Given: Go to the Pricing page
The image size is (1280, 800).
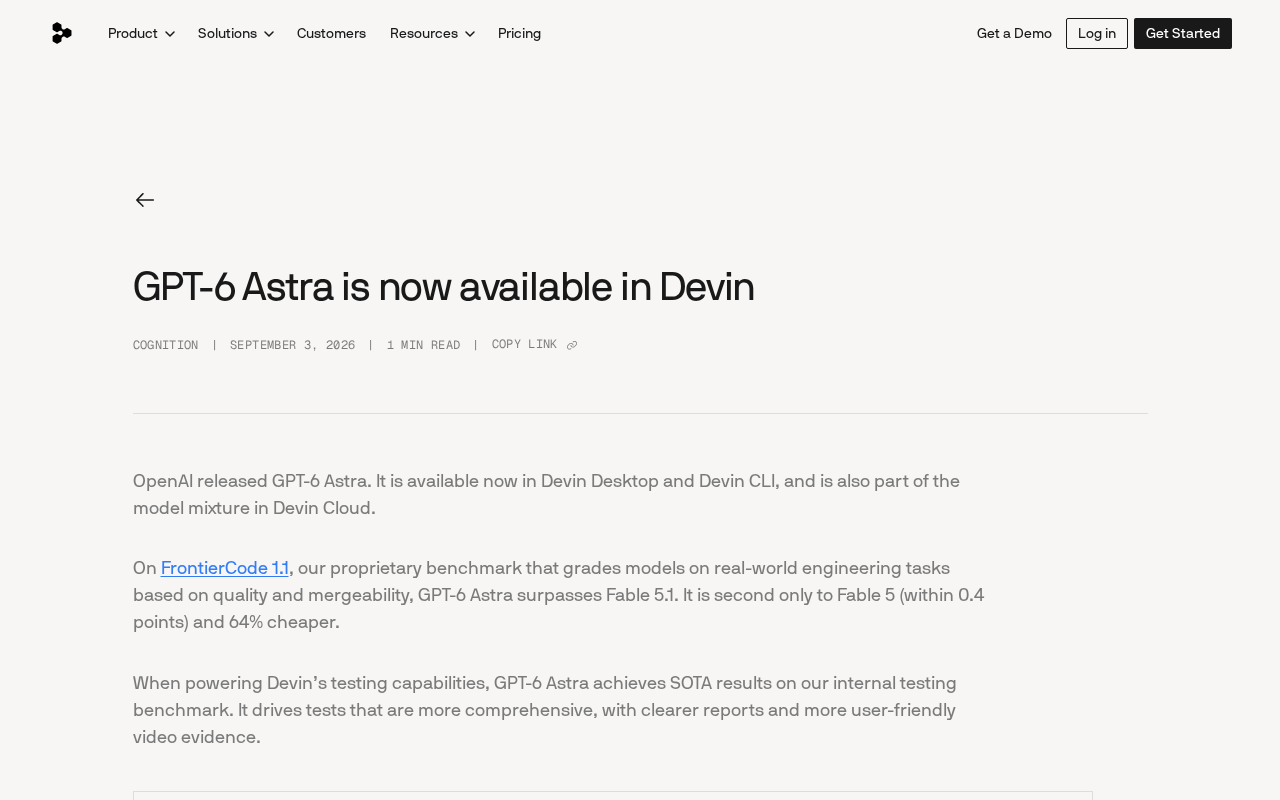Looking at the screenshot, I should coord(519,33).
